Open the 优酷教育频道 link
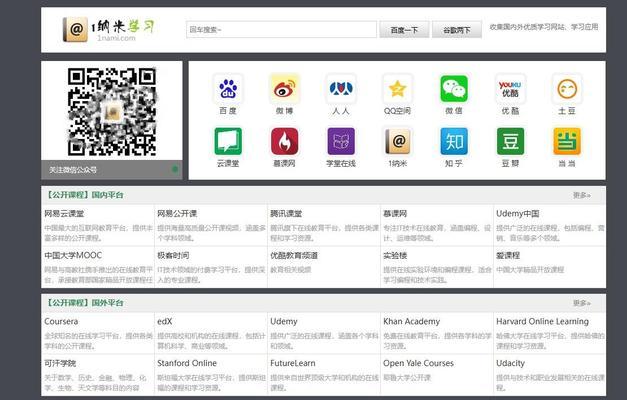The width and height of the screenshot is (627, 400). click(294, 255)
